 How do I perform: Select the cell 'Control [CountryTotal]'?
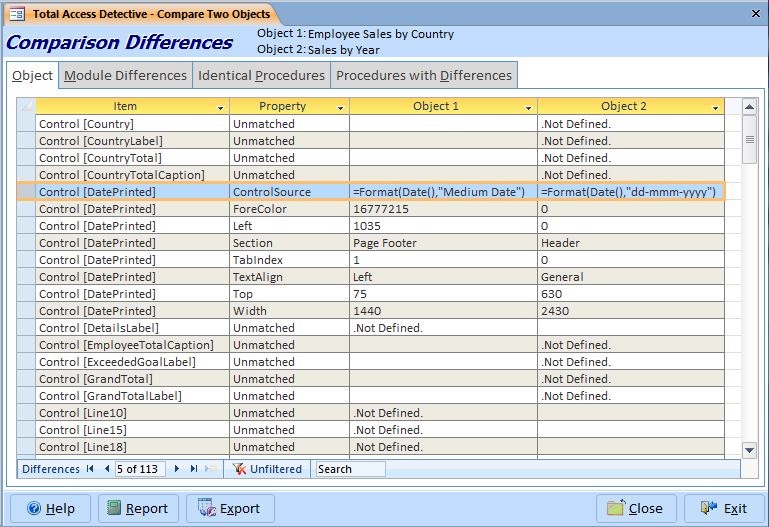[x=132, y=158]
